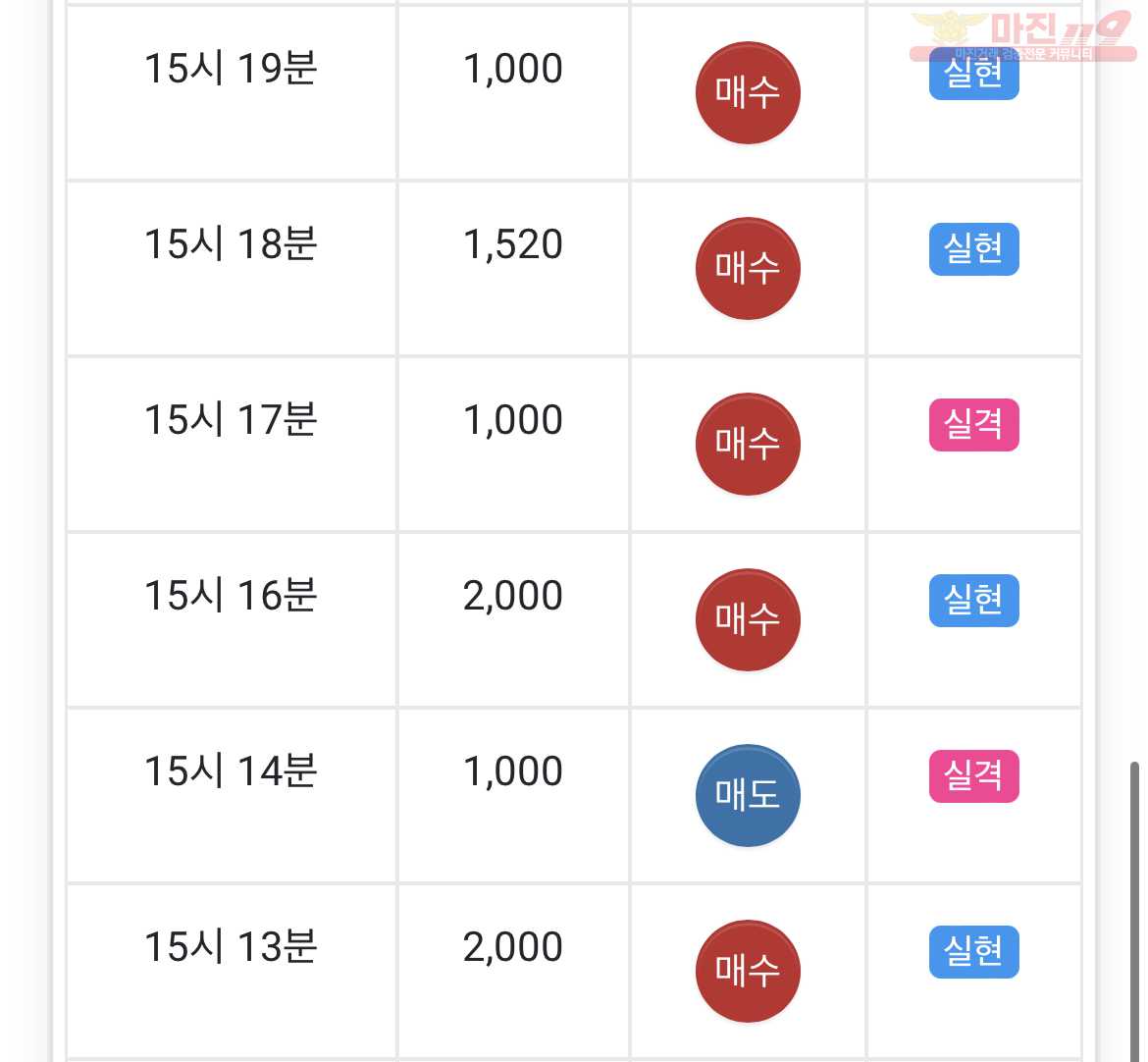Click the red 매수 circle for 15시 13분
This screenshot has height=1062, width=1148.
point(748,972)
